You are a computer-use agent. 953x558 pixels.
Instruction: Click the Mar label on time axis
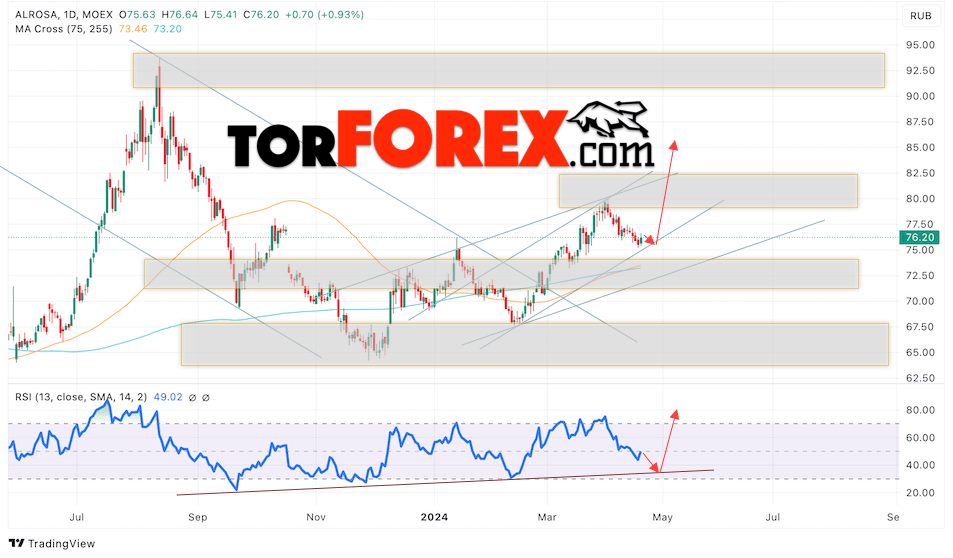pyautogui.click(x=547, y=517)
